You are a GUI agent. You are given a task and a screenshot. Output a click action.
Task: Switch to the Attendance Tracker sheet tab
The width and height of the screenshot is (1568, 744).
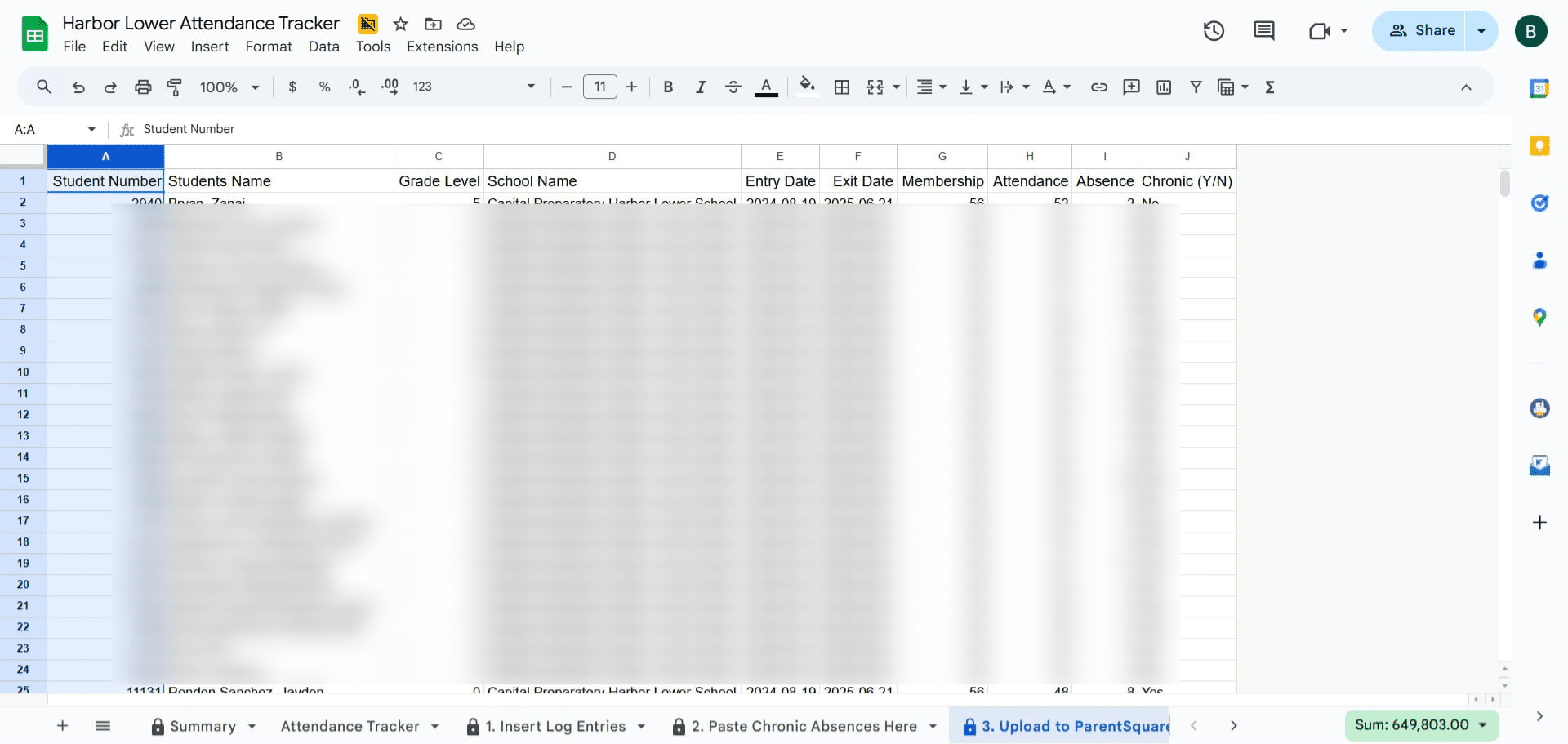click(350, 726)
